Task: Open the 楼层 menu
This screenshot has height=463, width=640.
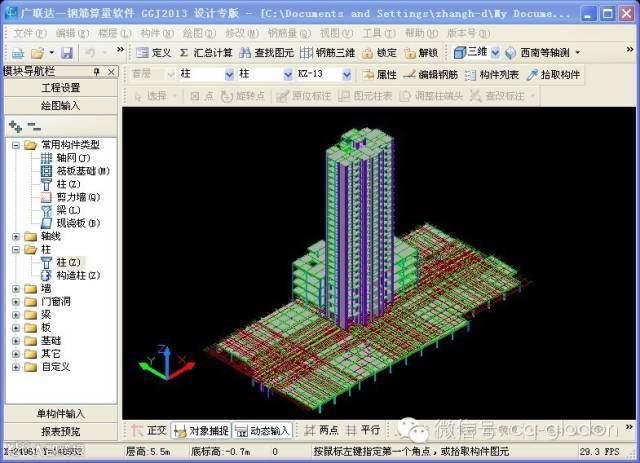Action: (x=114, y=33)
